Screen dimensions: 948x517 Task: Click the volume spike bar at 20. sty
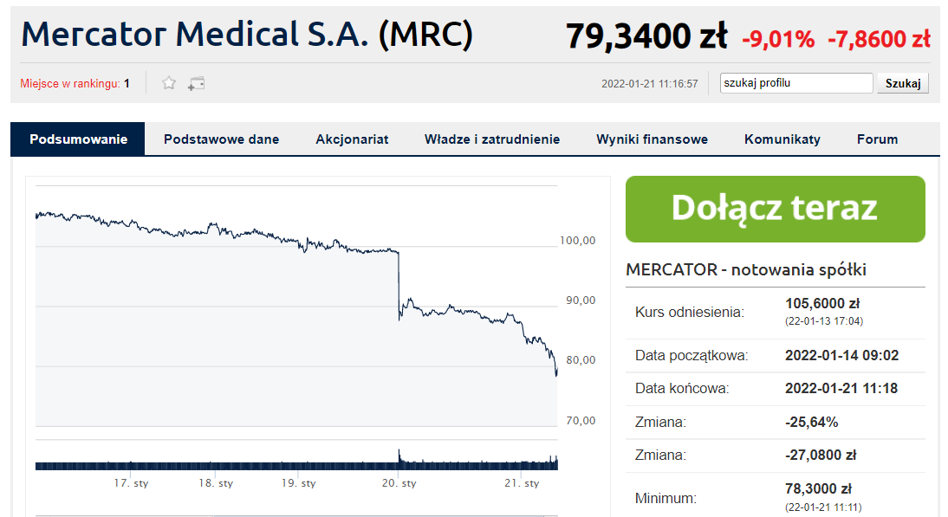click(399, 459)
